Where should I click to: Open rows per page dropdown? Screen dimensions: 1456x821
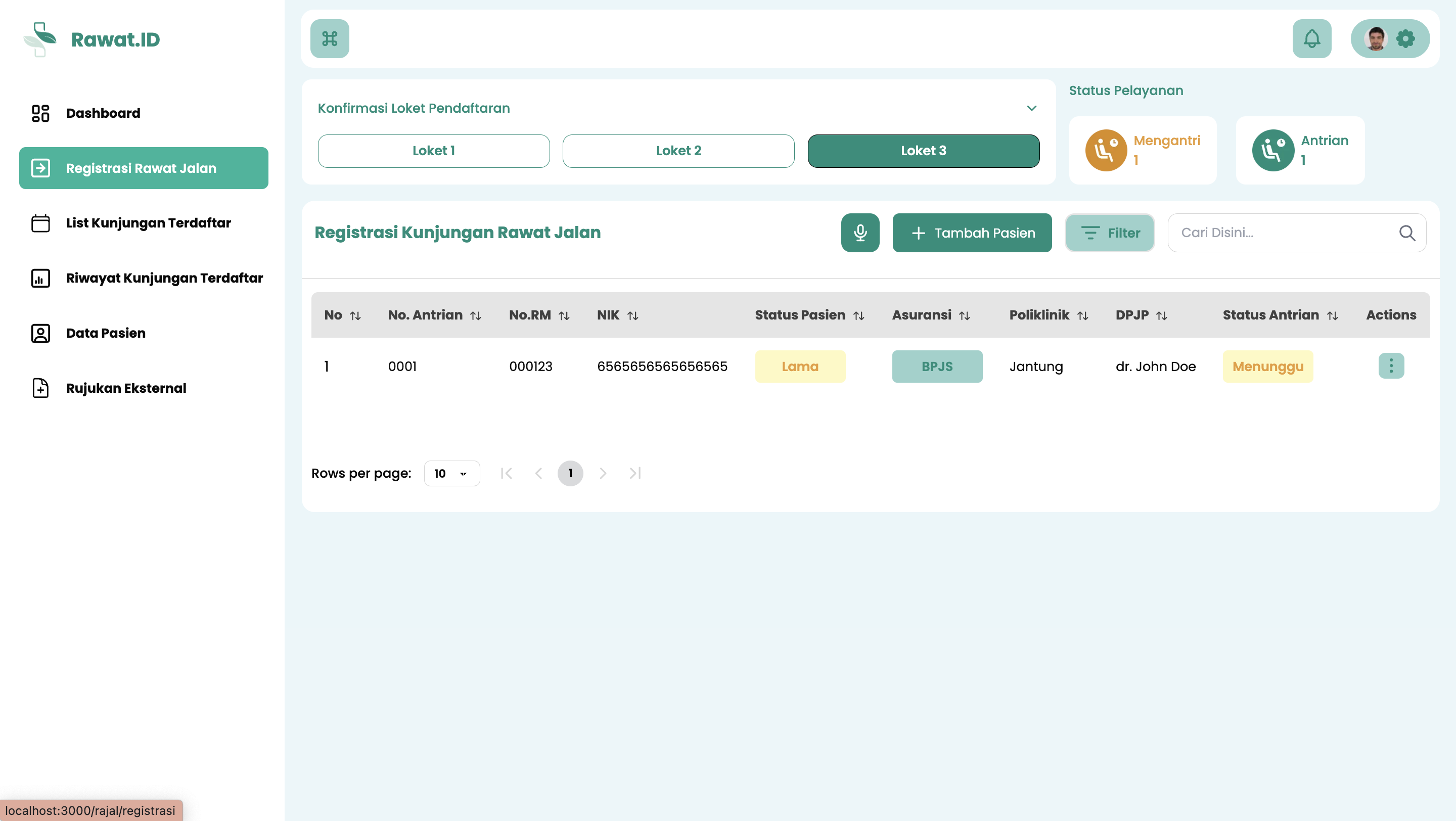pyautogui.click(x=451, y=473)
